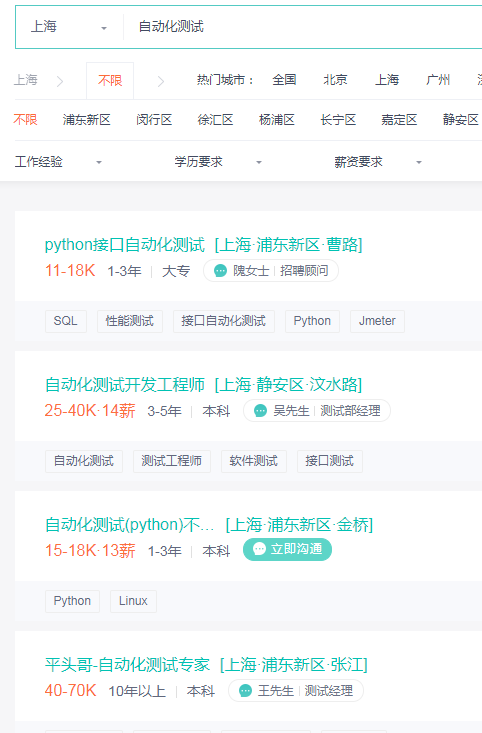Screen dimensions: 482x733
Task: Choose 北京 from hot cities
Action: click(335, 80)
